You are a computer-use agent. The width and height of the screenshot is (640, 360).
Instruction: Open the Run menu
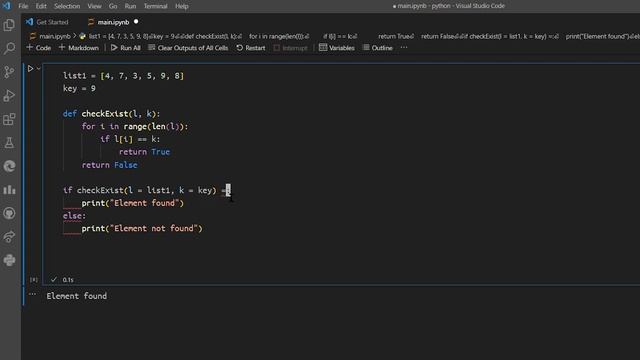pos(130,6)
